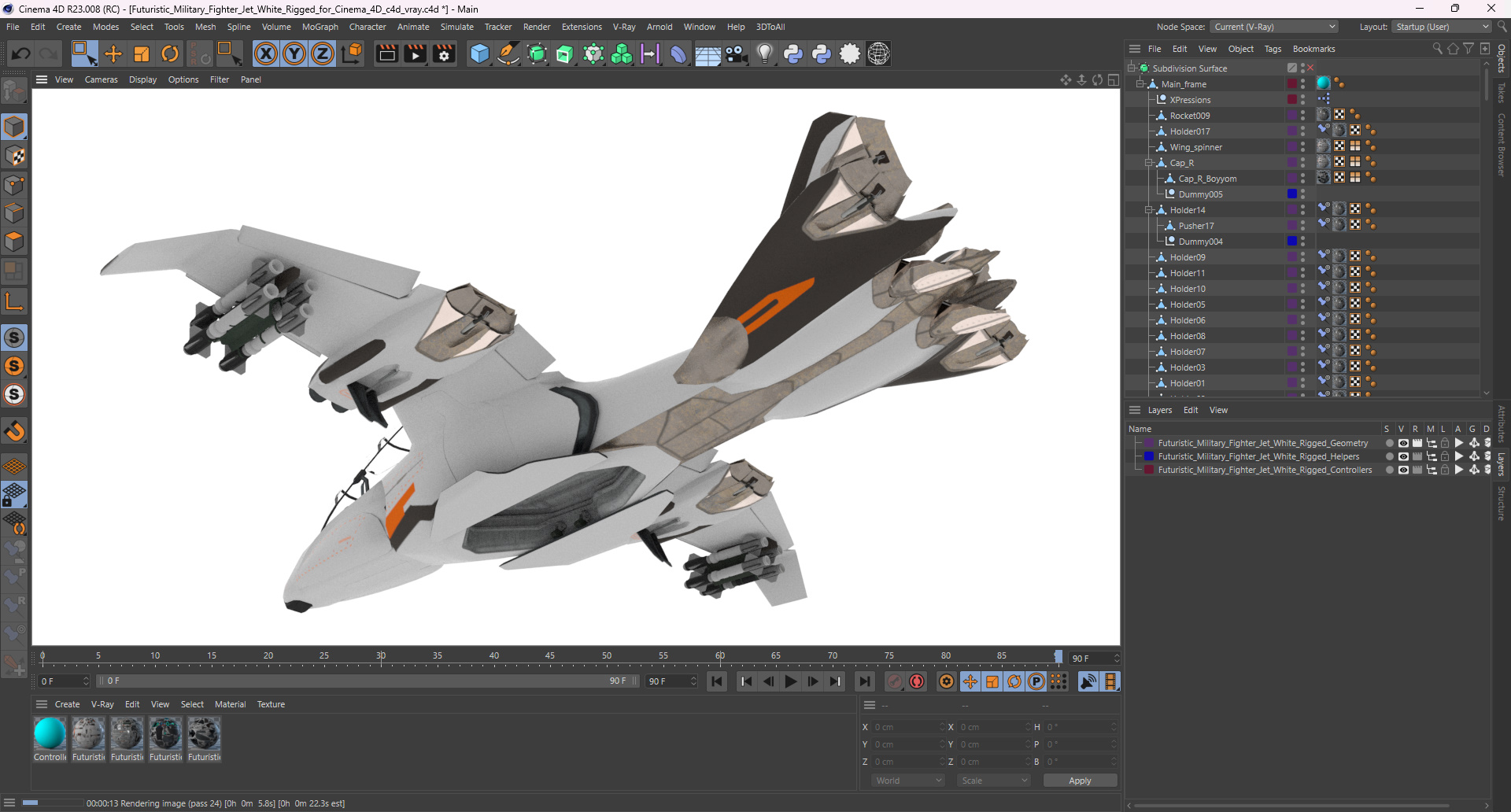Open material manager Create menu
This screenshot has height=812, width=1511.
tap(67, 704)
